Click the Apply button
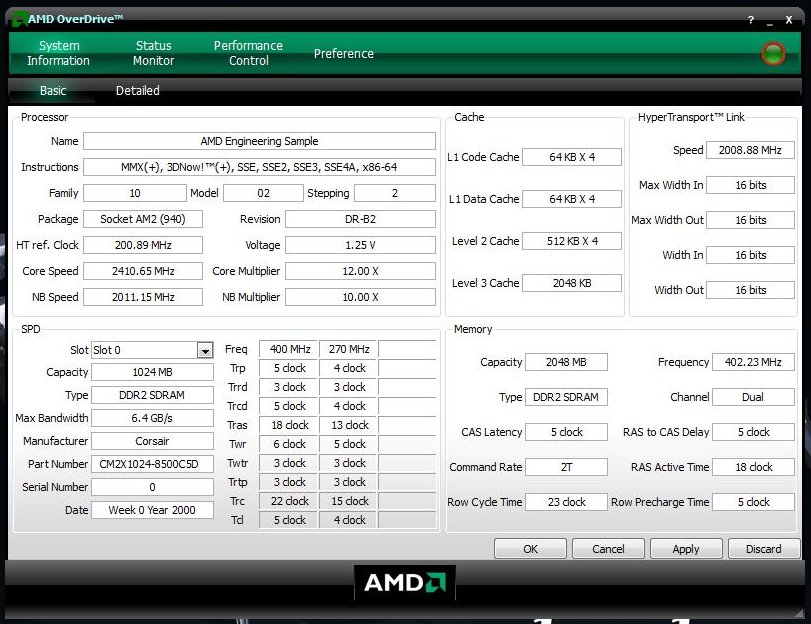 (x=686, y=548)
